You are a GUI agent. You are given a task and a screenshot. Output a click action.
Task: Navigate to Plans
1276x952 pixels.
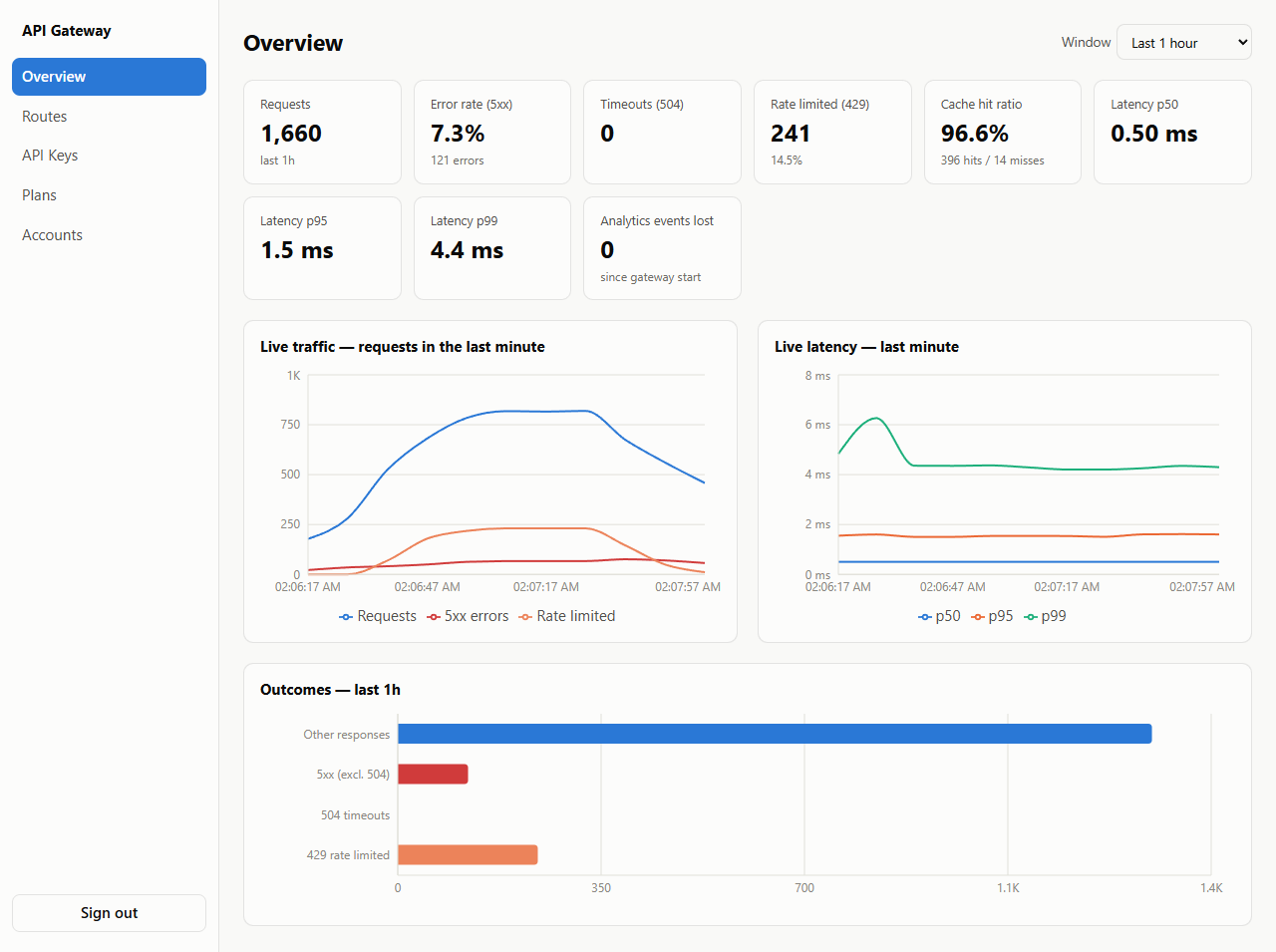[109, 195]
